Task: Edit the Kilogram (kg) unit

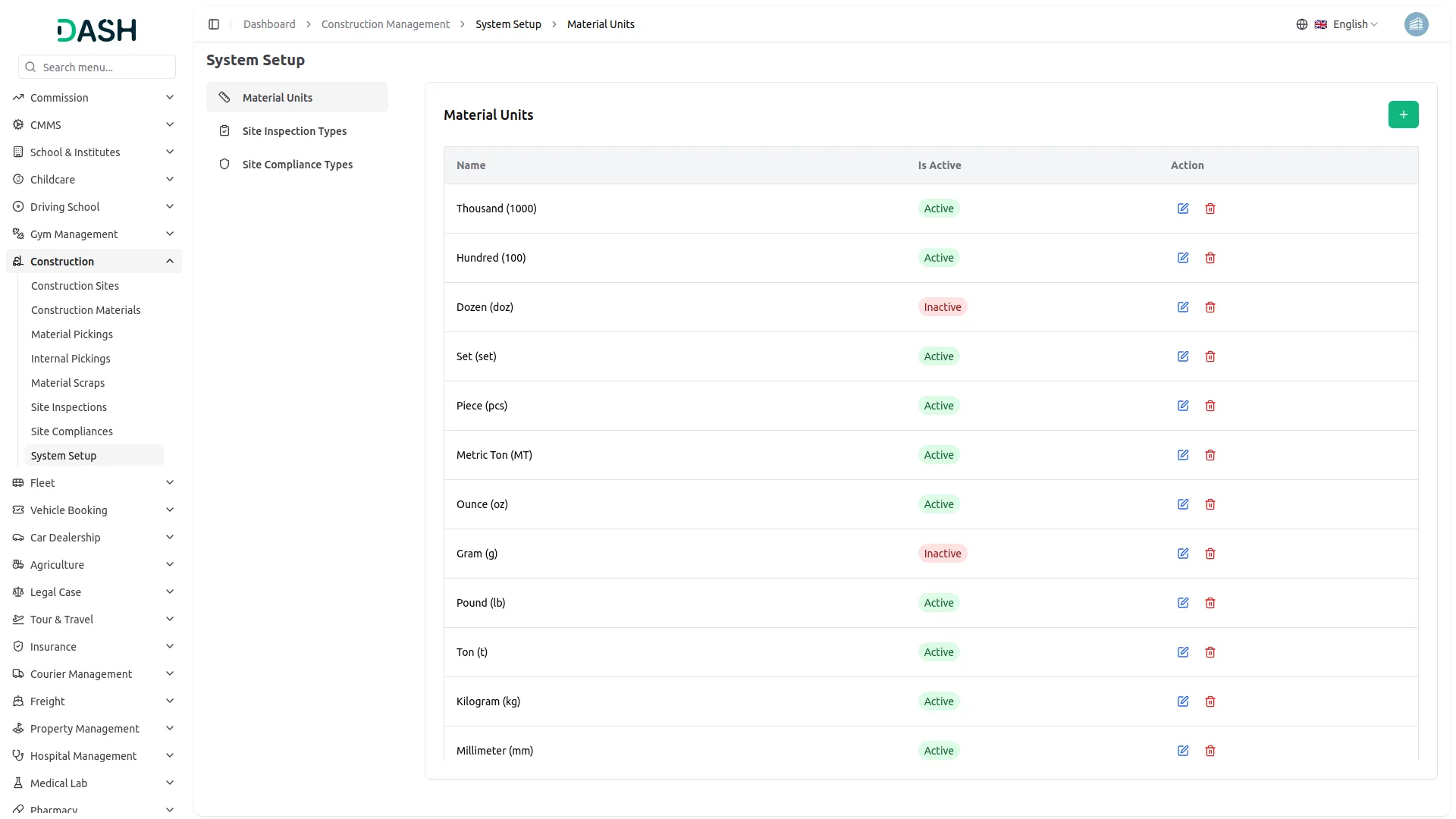Action: tap(1182, 701)
